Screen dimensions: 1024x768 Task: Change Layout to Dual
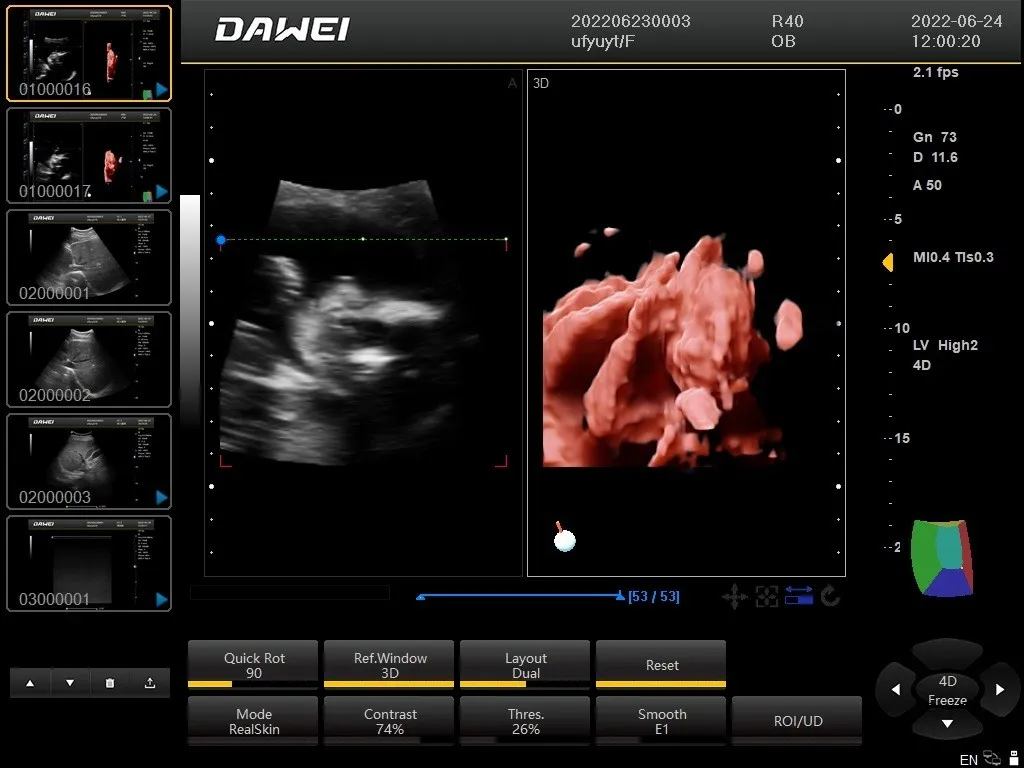pyautogui.click(x=525, y=664)
